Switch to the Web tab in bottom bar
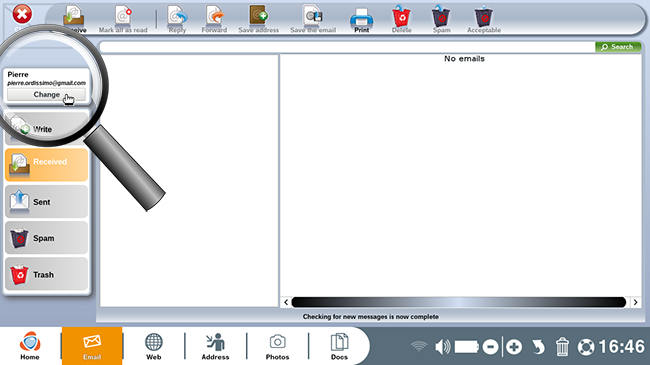 click(x=153, y=346)
